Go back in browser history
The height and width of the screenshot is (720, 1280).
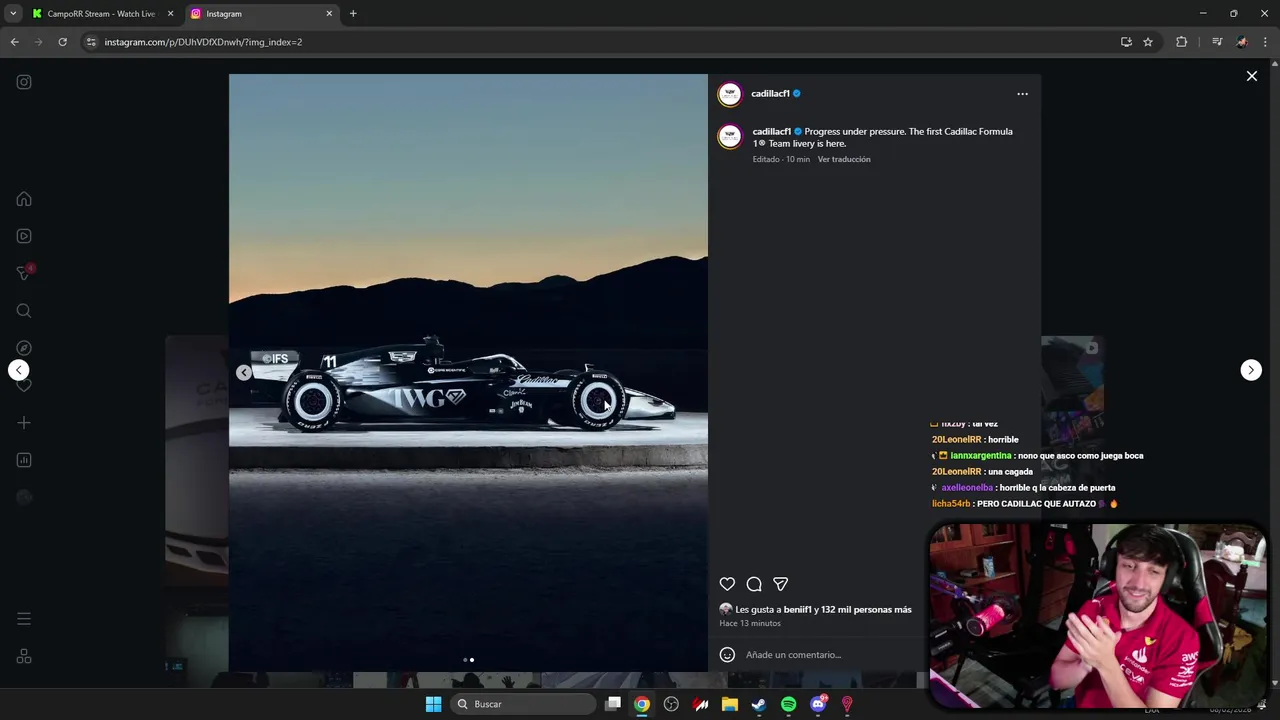tap(15, 42)
